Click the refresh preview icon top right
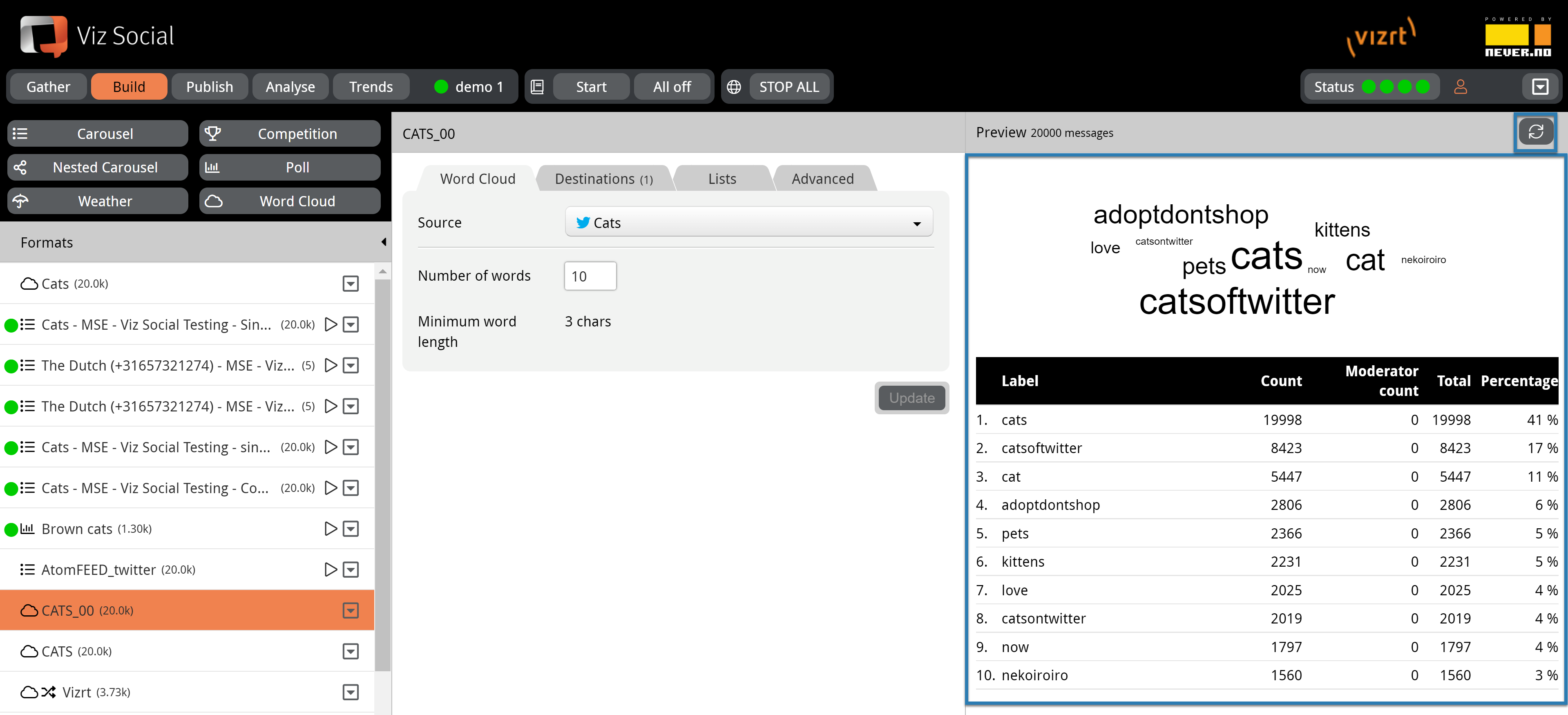 (1537, 132)
